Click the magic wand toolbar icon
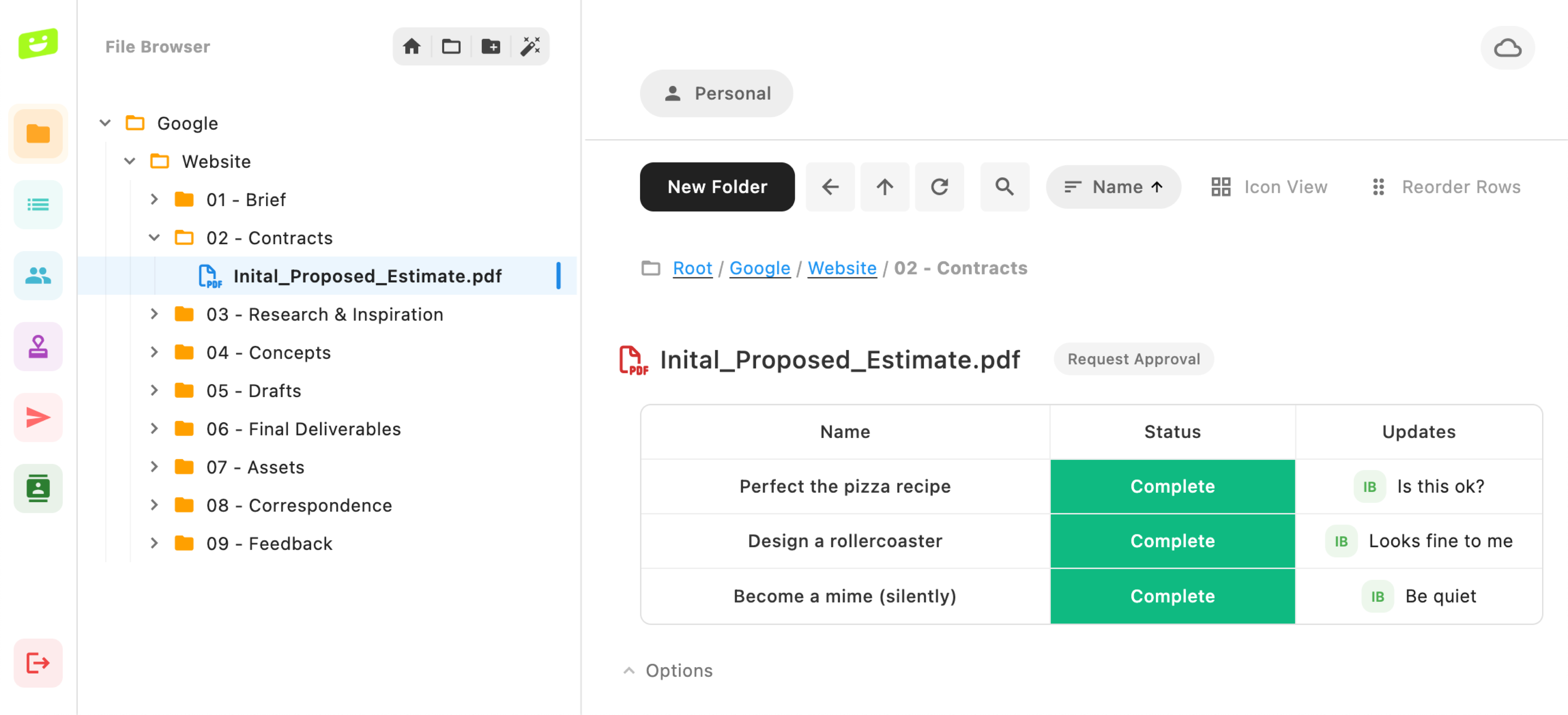Image resolution: width=1568 pixels, height=715 pixels. (530, 46)
